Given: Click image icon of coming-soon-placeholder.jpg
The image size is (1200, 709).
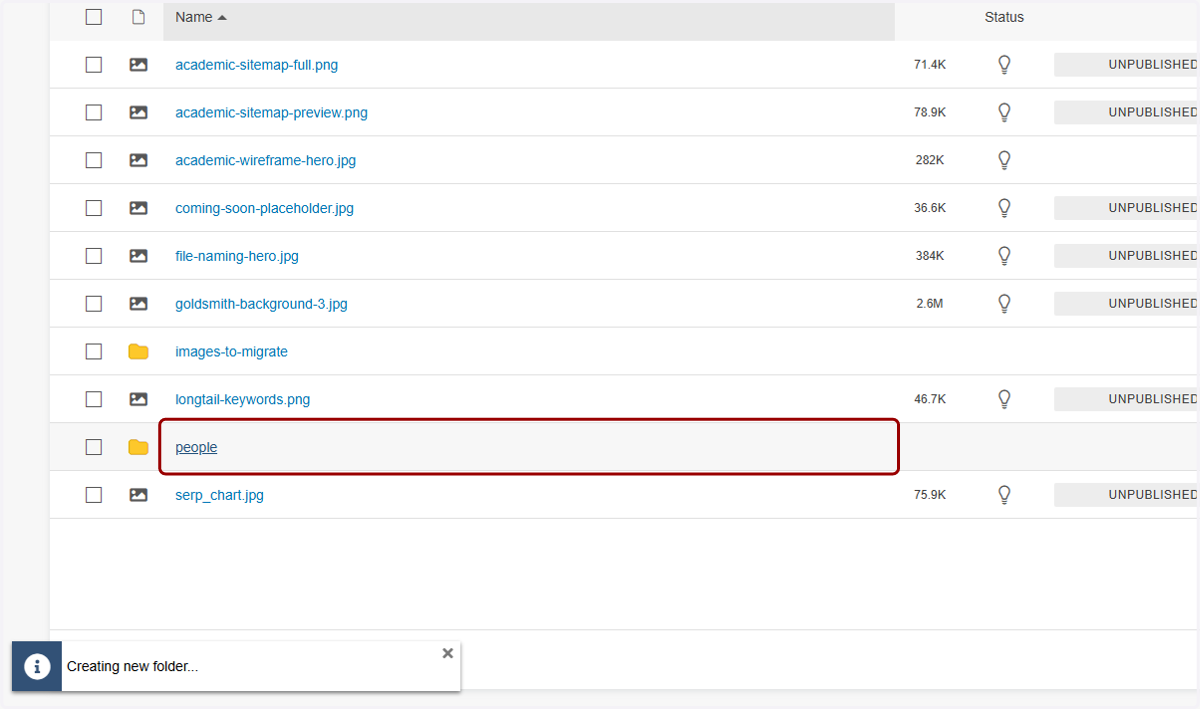Looking at the screenshot, I should (x=138, y=208).
